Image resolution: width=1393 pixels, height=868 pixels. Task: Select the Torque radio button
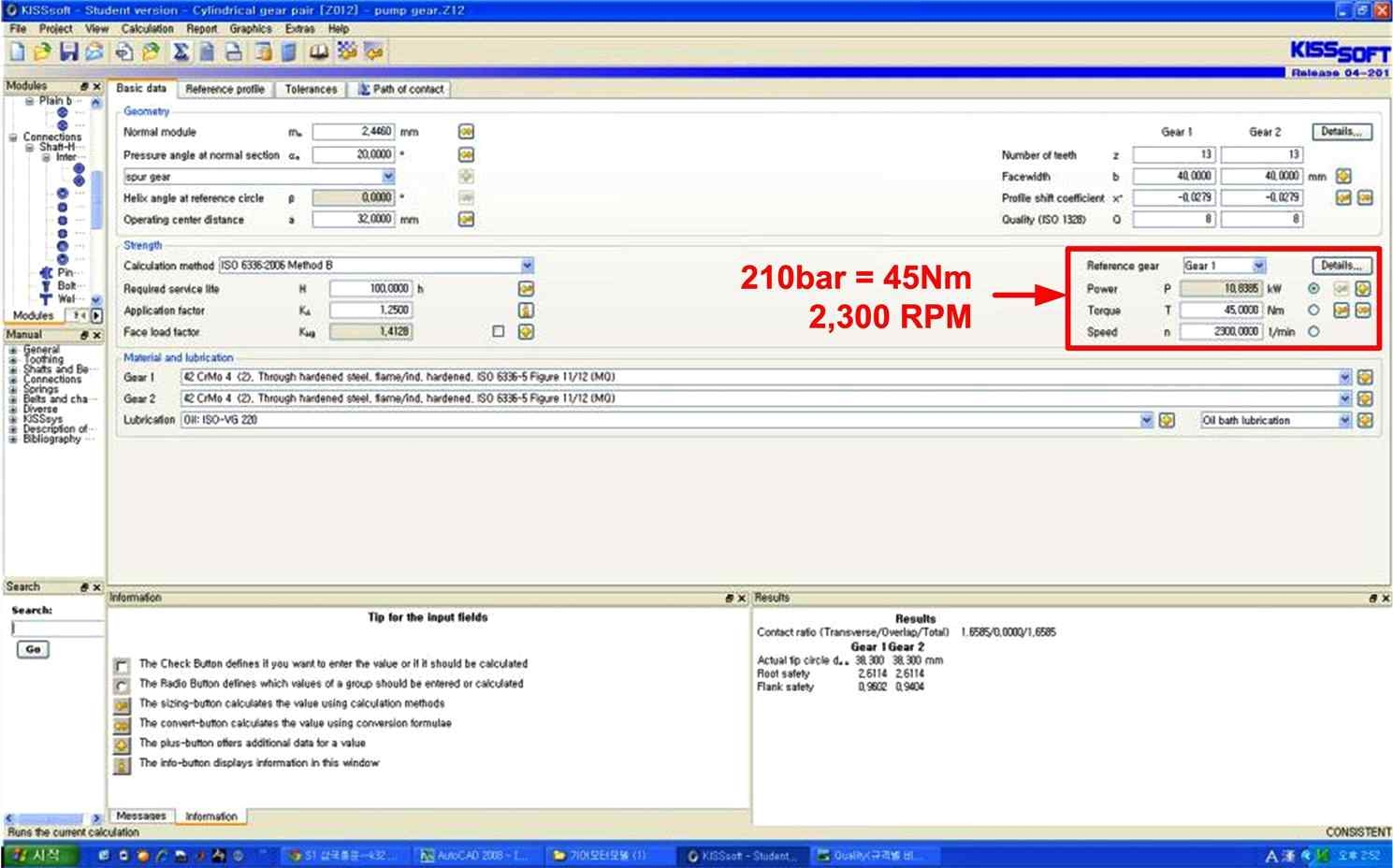(1313, 311)
